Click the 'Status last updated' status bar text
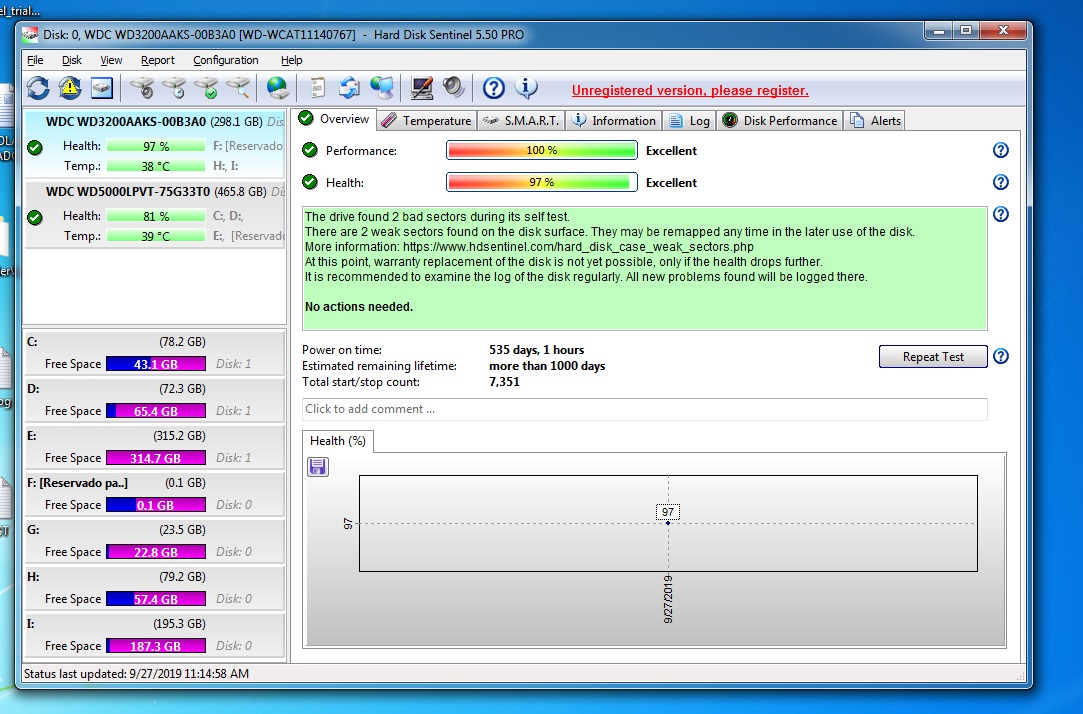This screenshot has height=714, width=1083. pyautogui.click(x=136, y=673)
